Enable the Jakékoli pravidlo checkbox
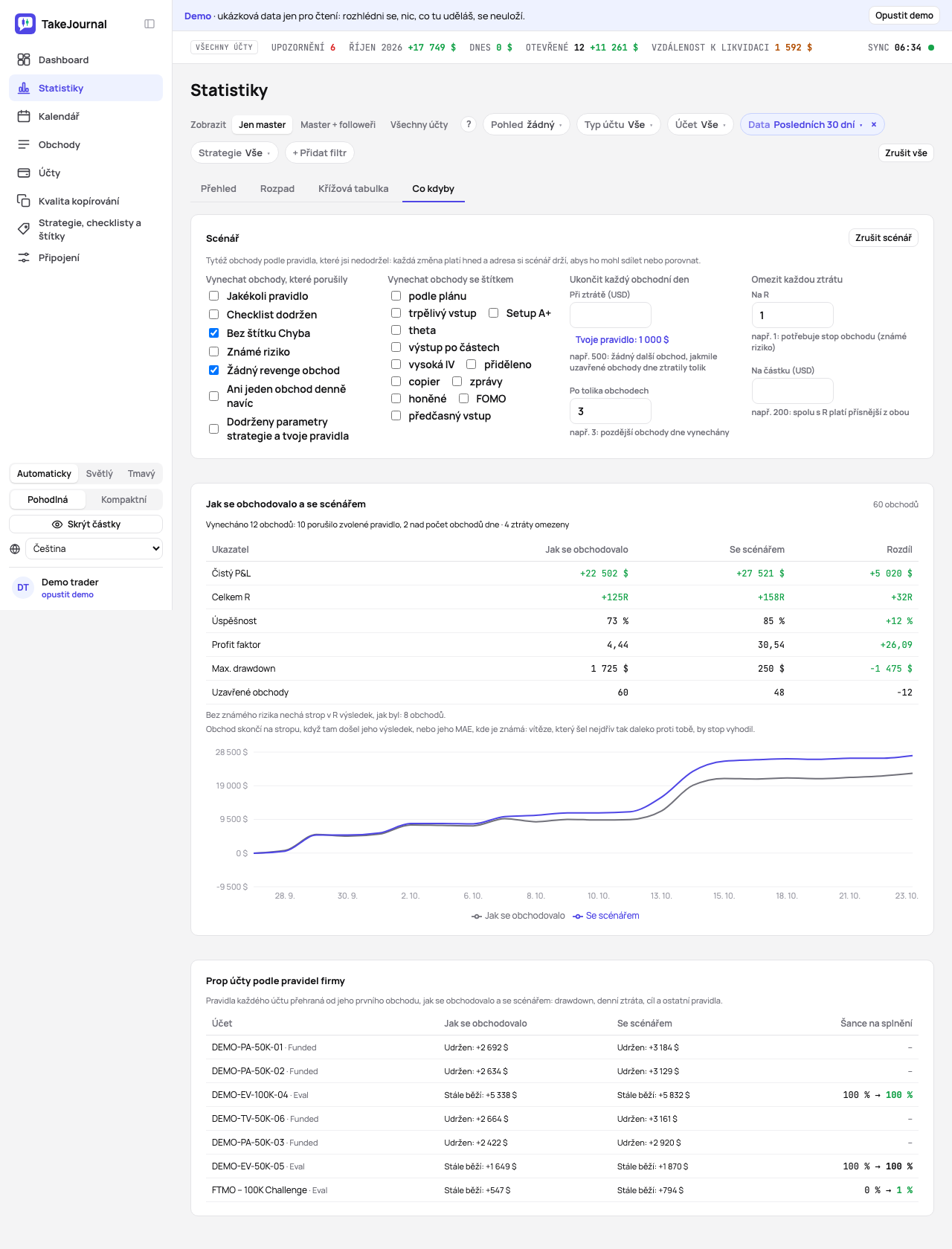 pyautogui.click(x=213, y=296)
